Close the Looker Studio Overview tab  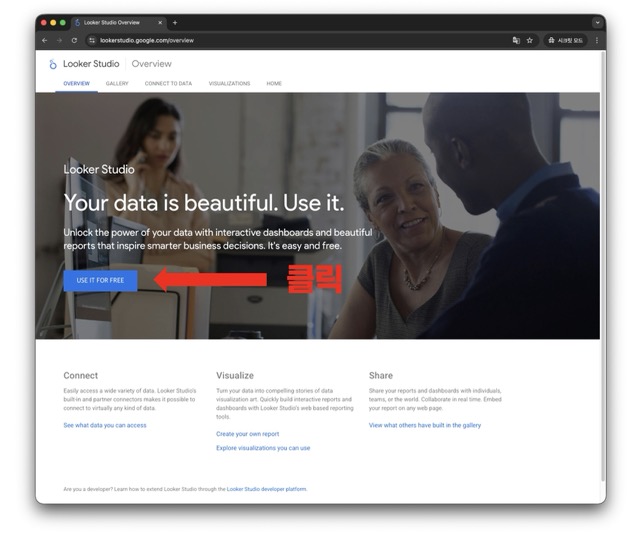(x=160, y=23)
